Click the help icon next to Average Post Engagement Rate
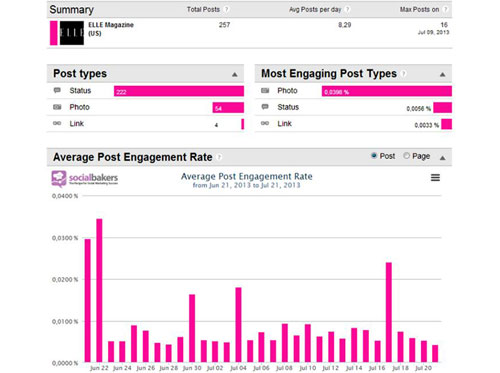This screenshot has height=373, width=500. coord(219,157)
